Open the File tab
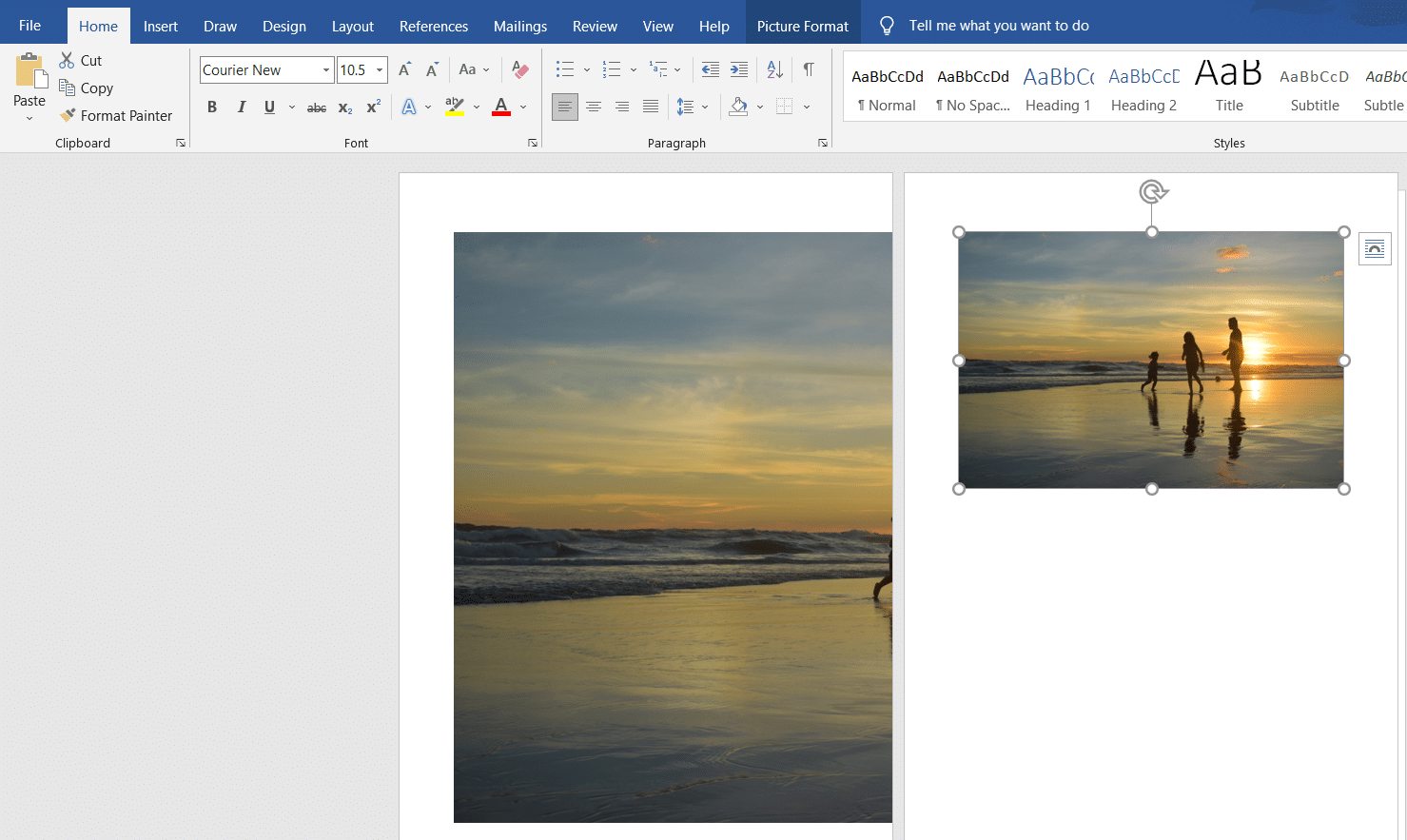This screenshot has height=840, width=1407. [29, 26]
